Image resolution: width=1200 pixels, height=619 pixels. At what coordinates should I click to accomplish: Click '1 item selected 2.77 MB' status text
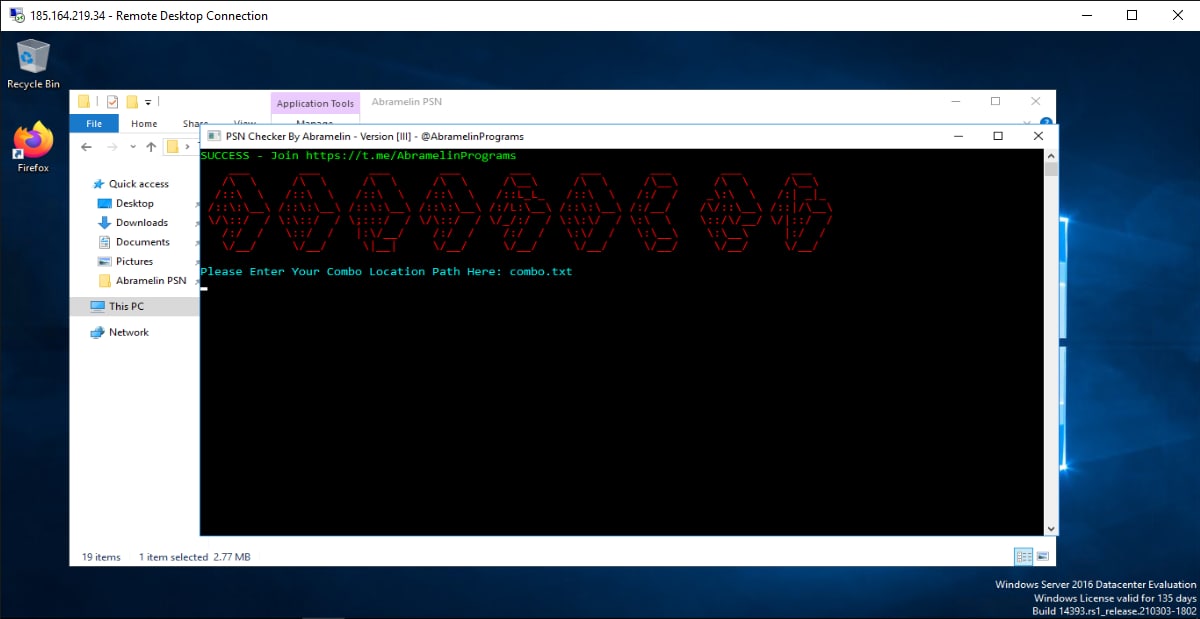click(x=195, y=557)
